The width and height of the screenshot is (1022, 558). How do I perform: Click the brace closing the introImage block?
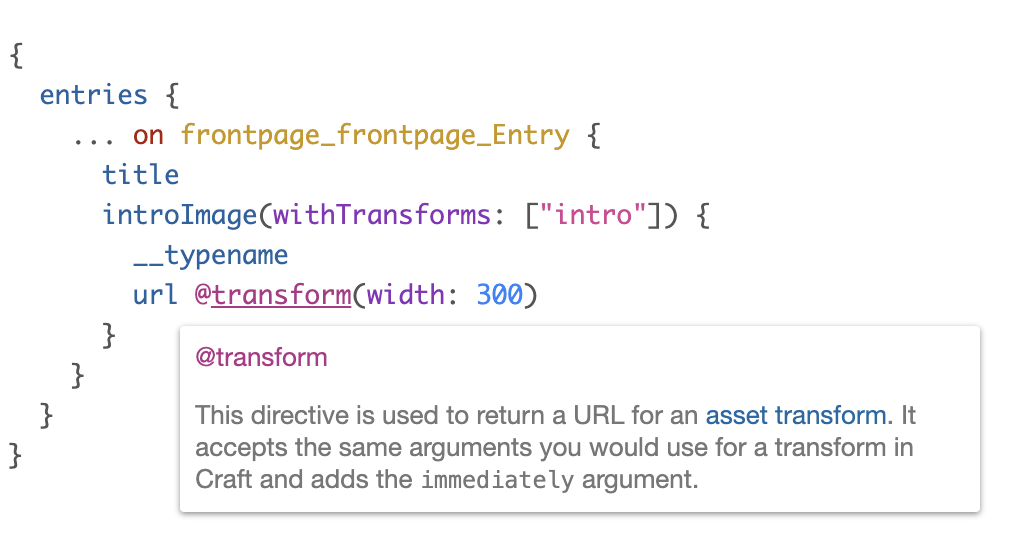[x=109, y=335]
